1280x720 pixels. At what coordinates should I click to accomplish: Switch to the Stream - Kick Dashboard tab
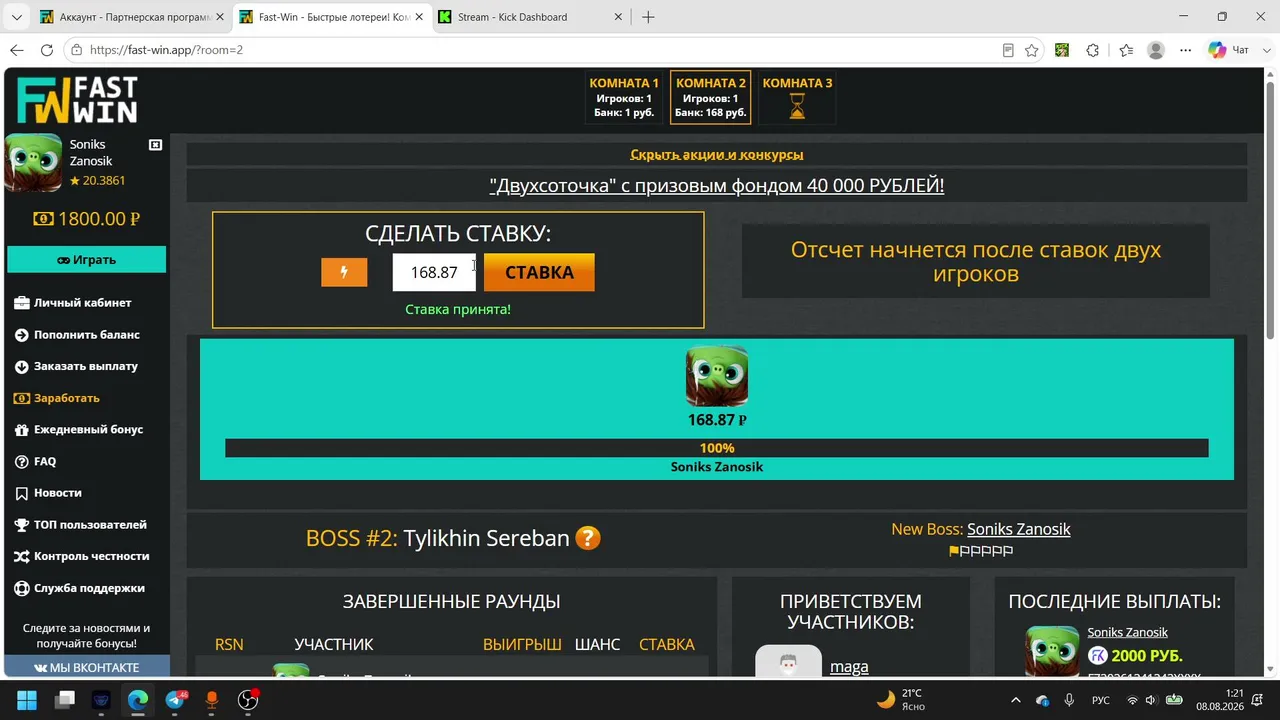[529, 17]
